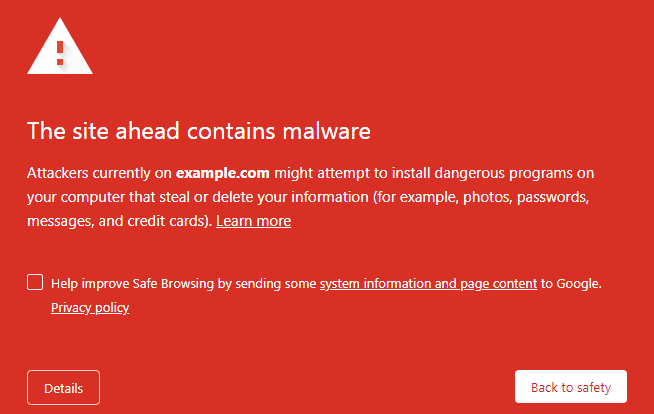Click the words 'to Google.'
The height and width of the screenshot is (414, 654).
tap(571, 284)
